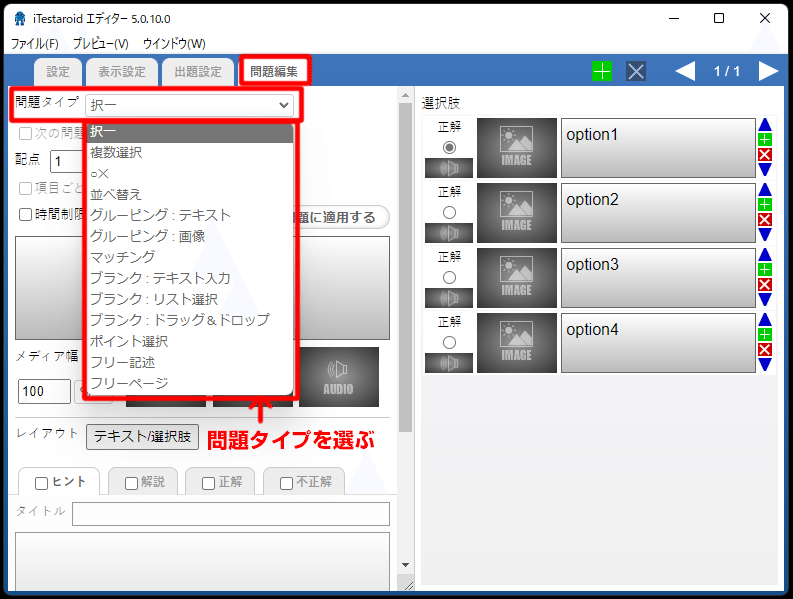Click the テキスト/選択肢 layout button
Viewport: 793px width, 599px height.
coord(142,437)
